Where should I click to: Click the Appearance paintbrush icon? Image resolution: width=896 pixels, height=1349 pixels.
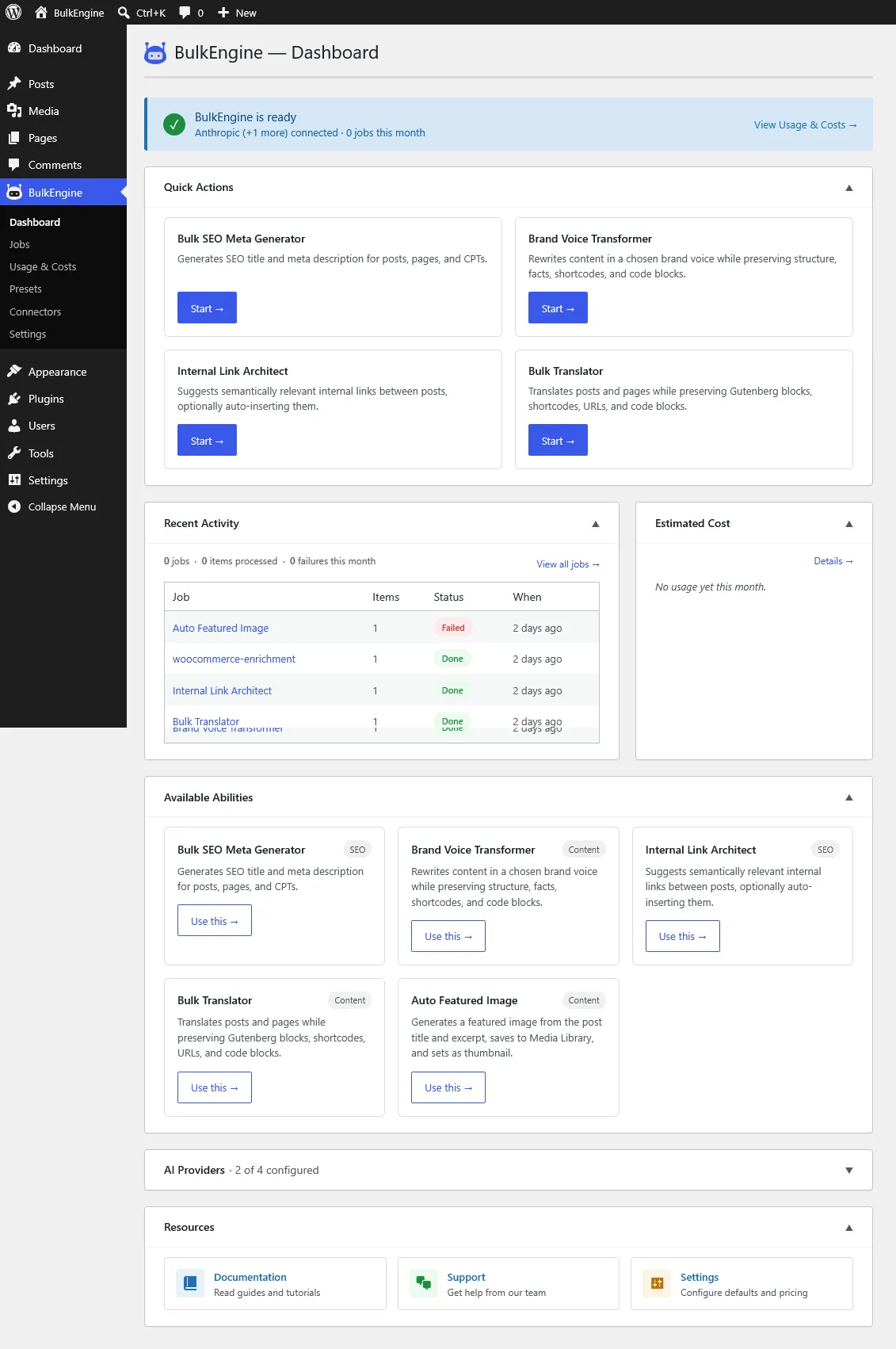(x=14, y=371)
